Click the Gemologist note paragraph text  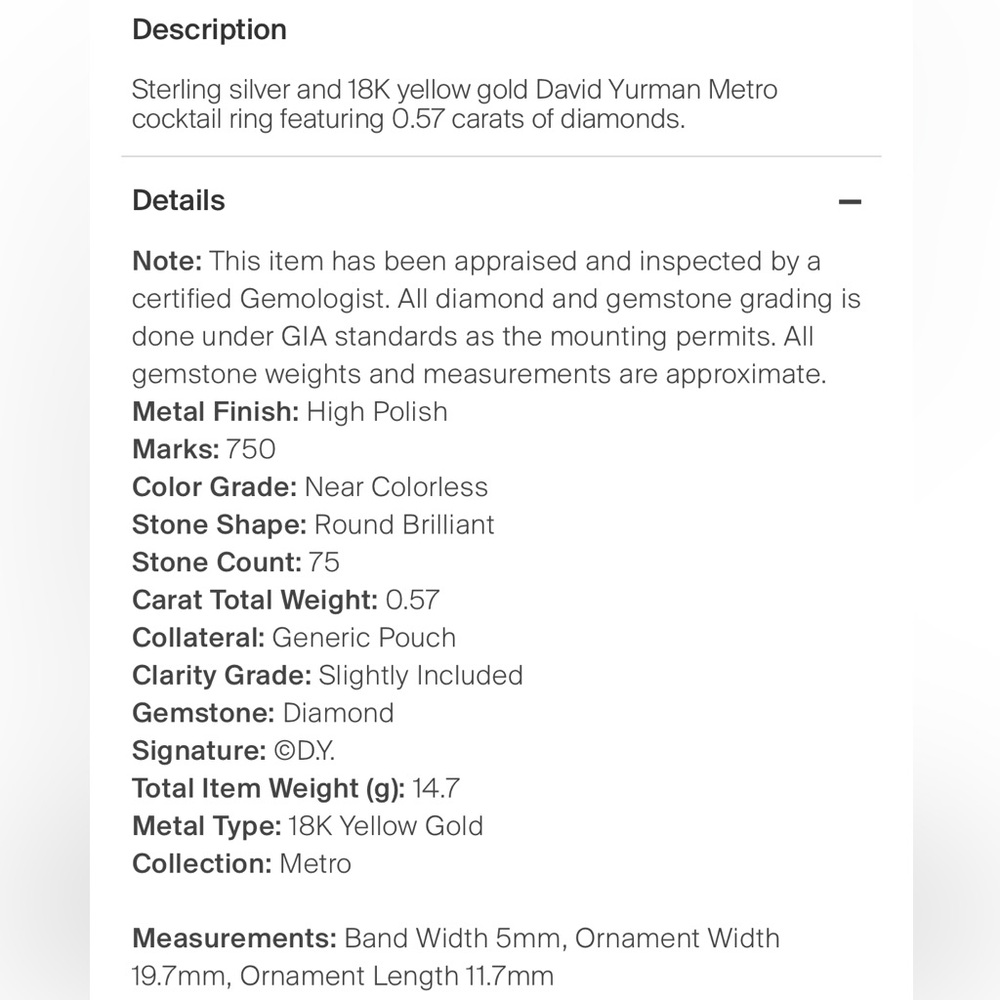click(x=496, y=318)
